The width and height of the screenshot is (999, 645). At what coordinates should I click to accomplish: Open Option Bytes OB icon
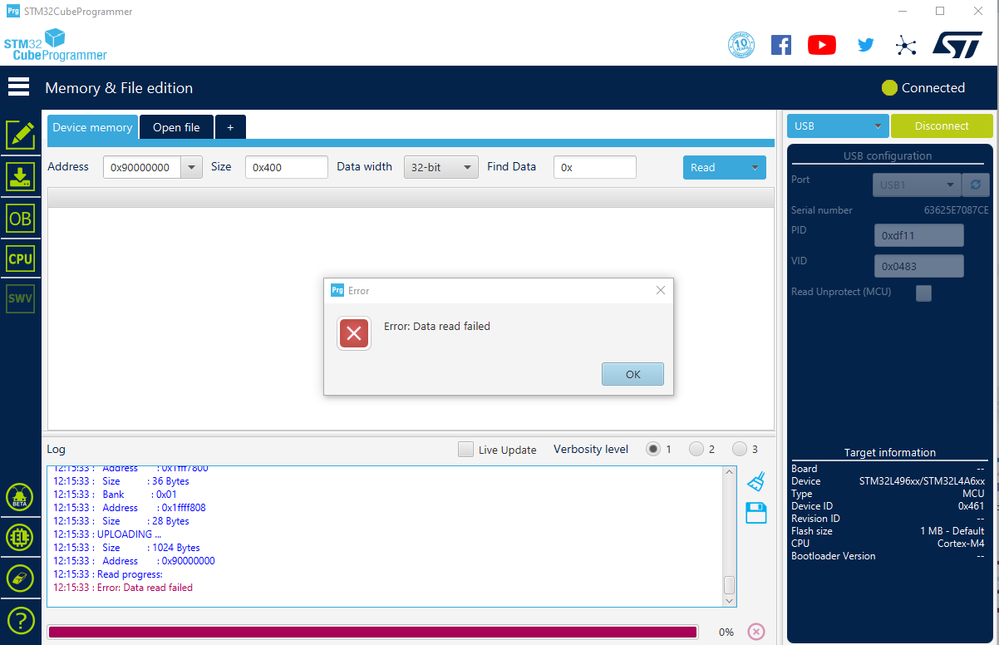click(x=20, y=219)
